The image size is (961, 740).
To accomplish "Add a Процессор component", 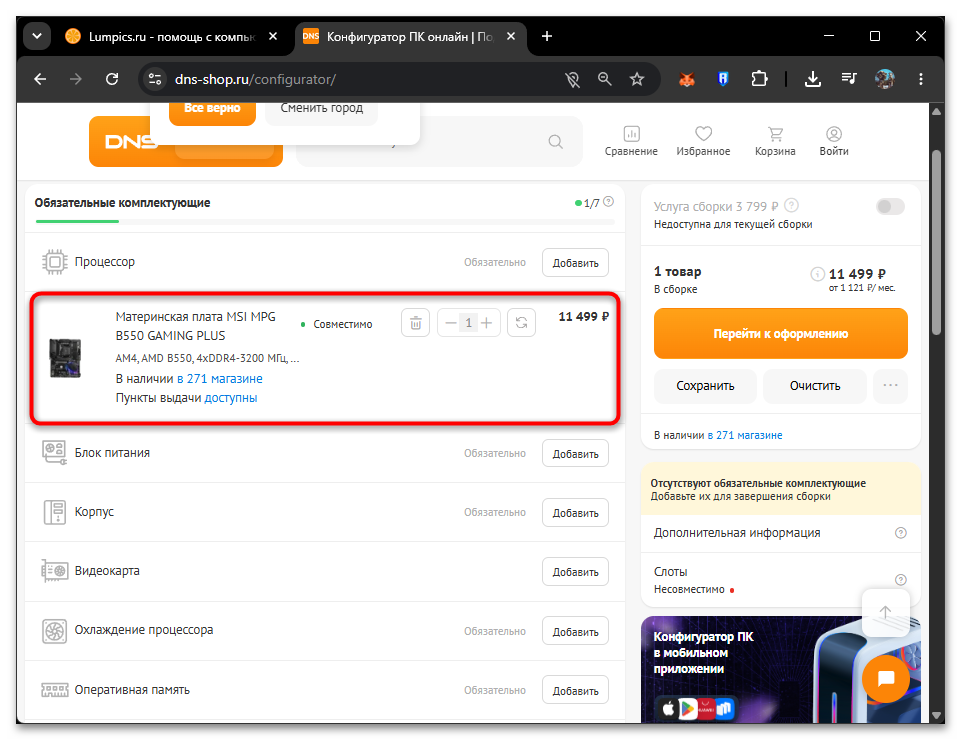I will pos(575,263).
